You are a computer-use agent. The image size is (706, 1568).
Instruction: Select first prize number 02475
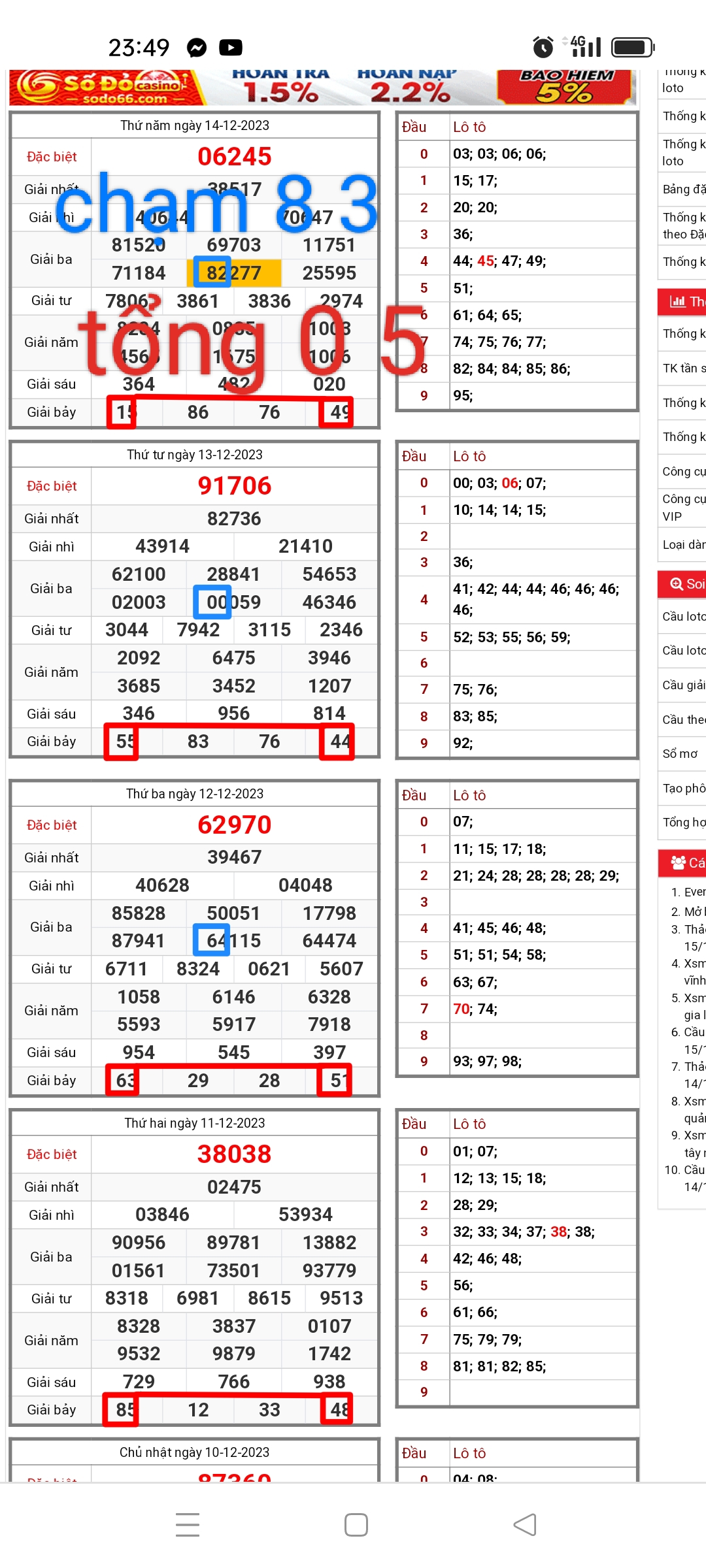tap(234, 1187)
